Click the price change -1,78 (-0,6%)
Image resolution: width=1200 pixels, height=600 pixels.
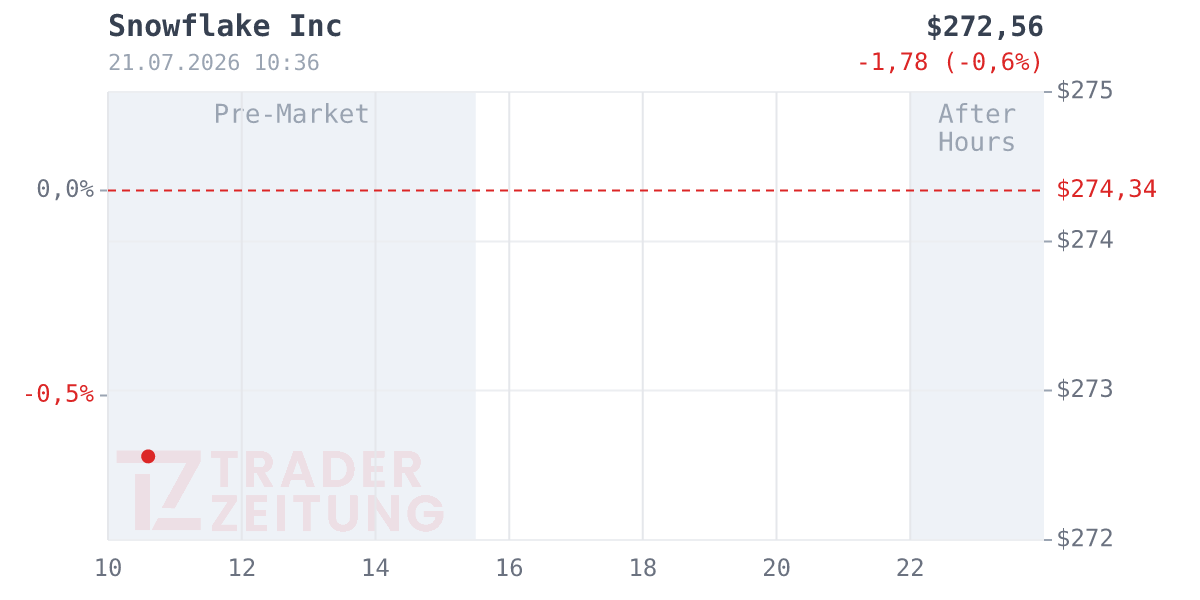click(x=950, y=62)
